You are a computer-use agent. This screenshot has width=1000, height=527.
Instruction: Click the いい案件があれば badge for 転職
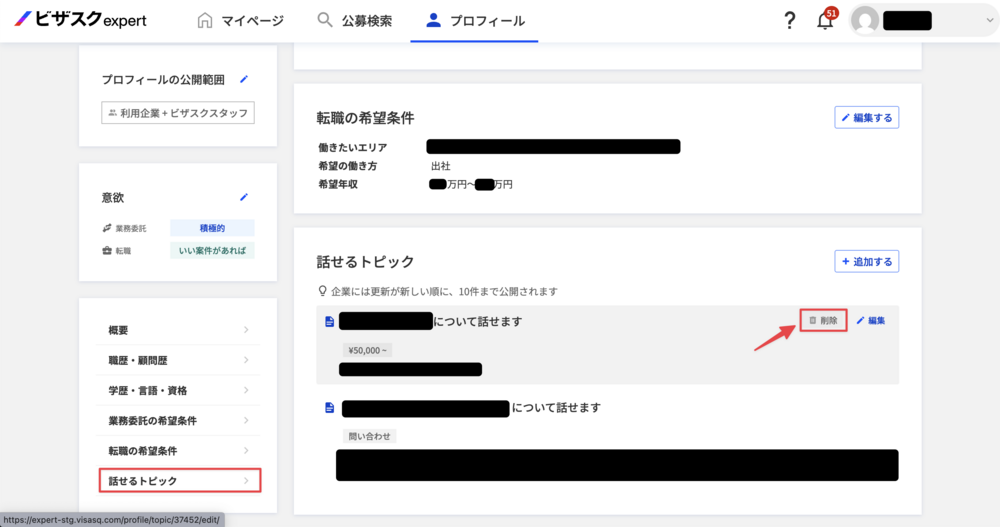click(212, 251)
